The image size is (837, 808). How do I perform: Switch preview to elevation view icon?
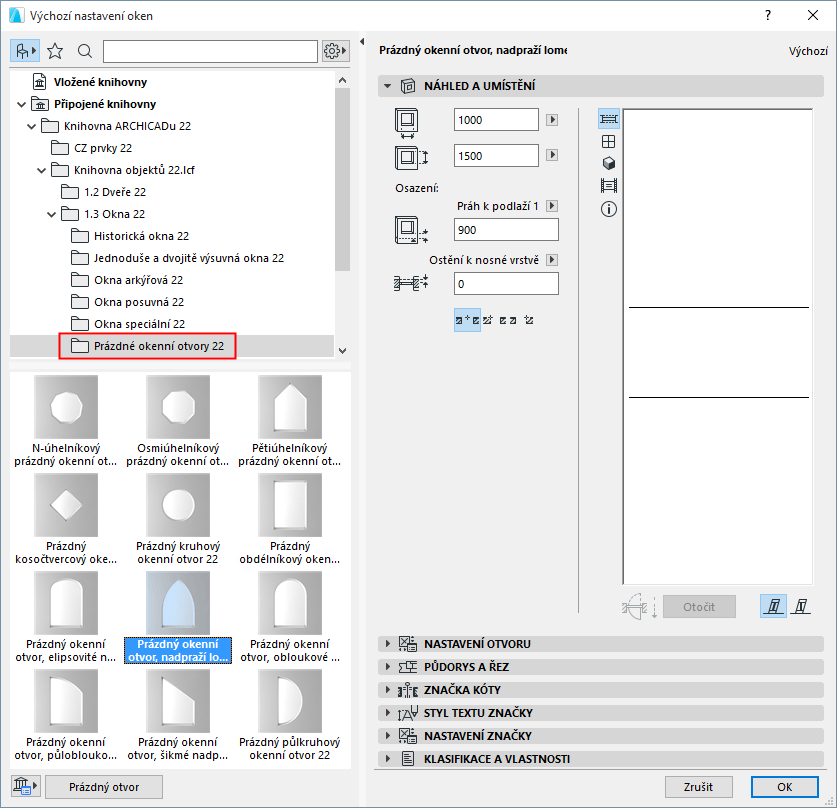(x=609, y=141)
